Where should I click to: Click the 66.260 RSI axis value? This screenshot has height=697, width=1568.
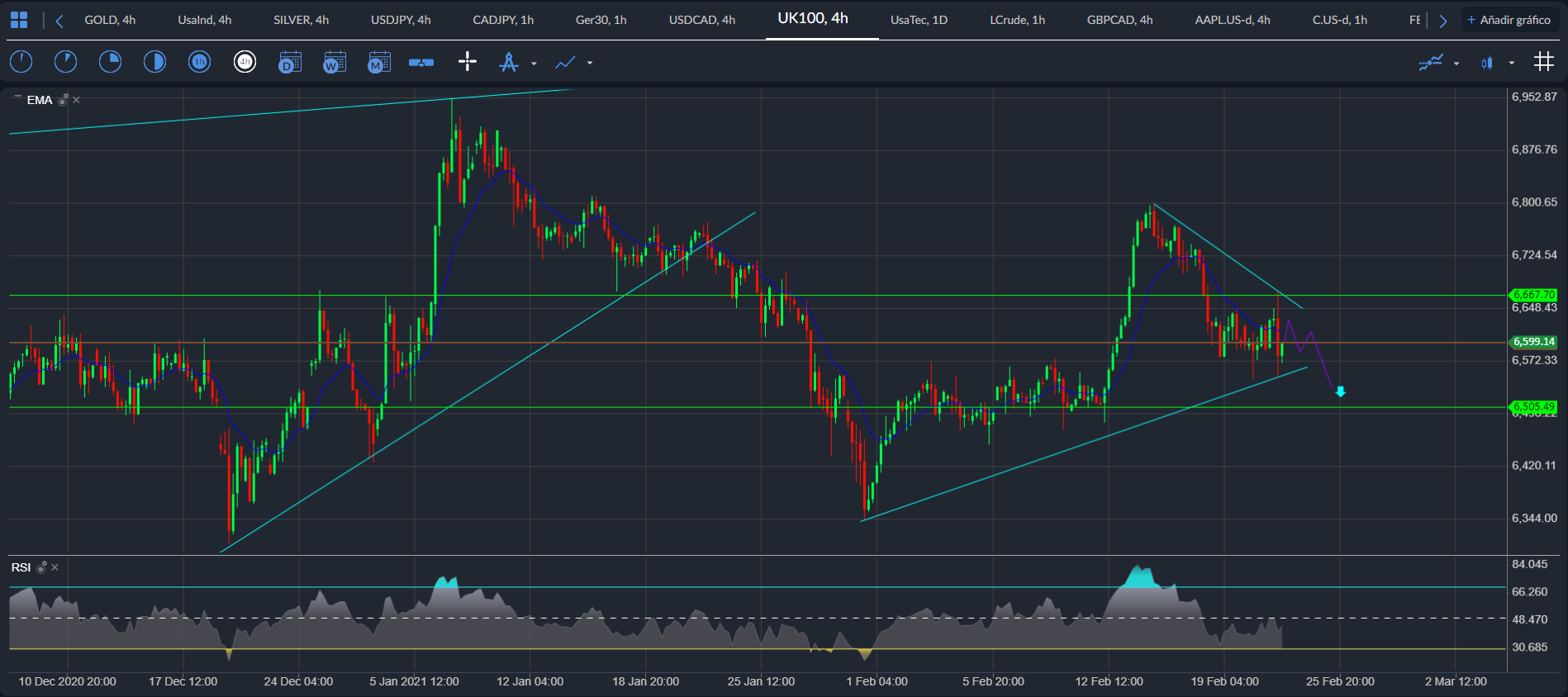pyautogui.click(x=1529, y=591)
